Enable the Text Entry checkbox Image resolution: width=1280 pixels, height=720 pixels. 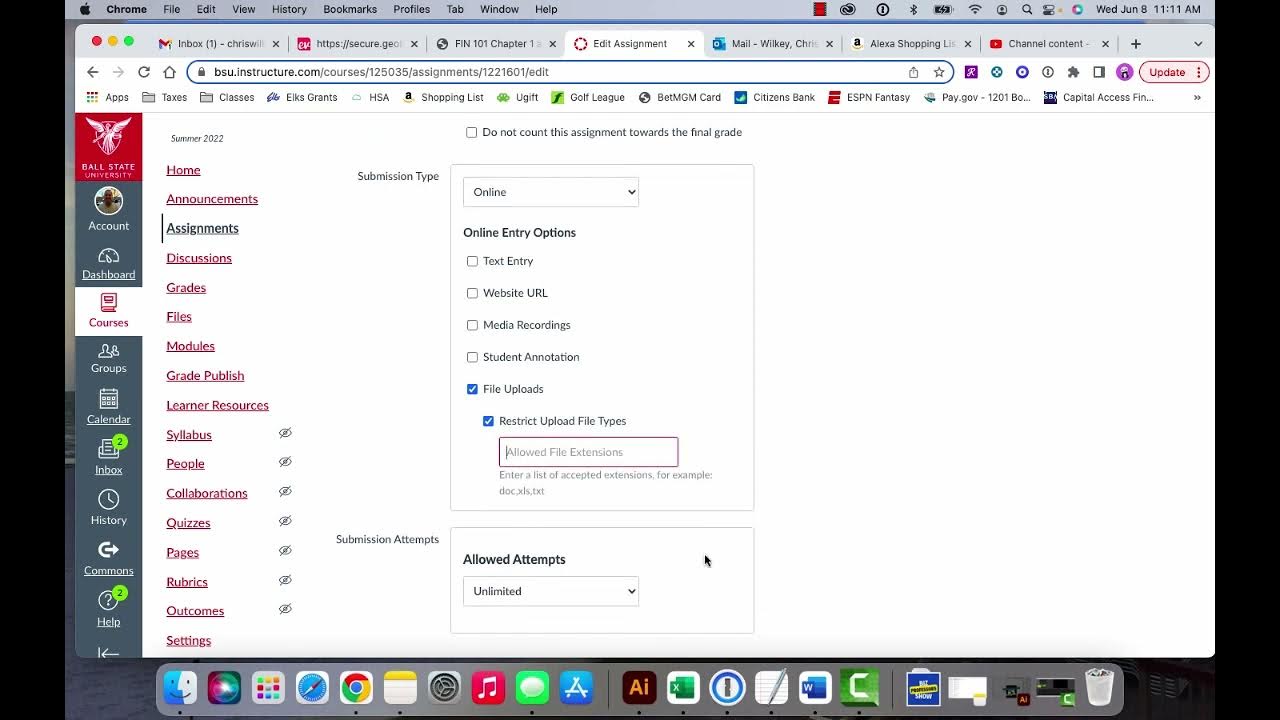(x=472, y=261)
